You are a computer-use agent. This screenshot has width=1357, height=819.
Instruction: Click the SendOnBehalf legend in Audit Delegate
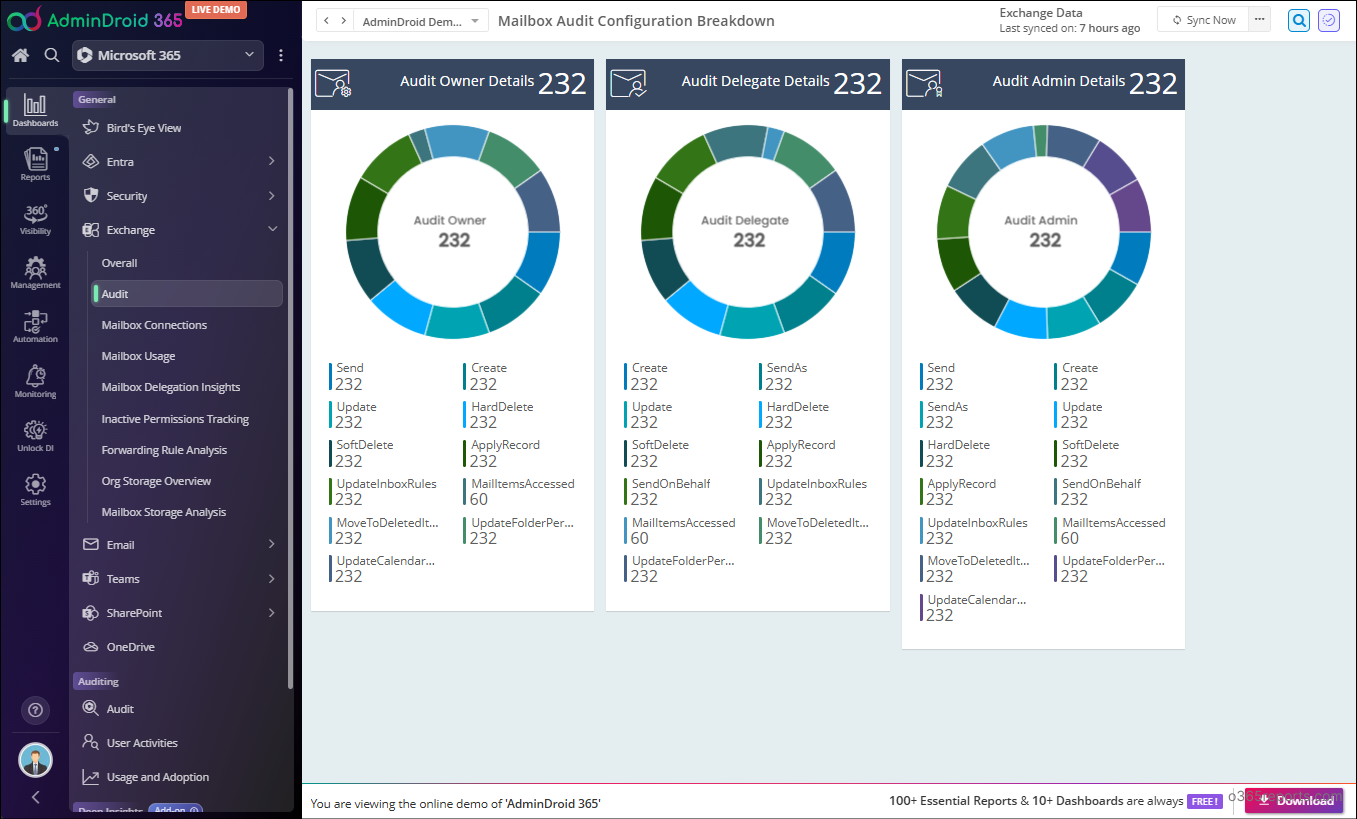[670, 491]
